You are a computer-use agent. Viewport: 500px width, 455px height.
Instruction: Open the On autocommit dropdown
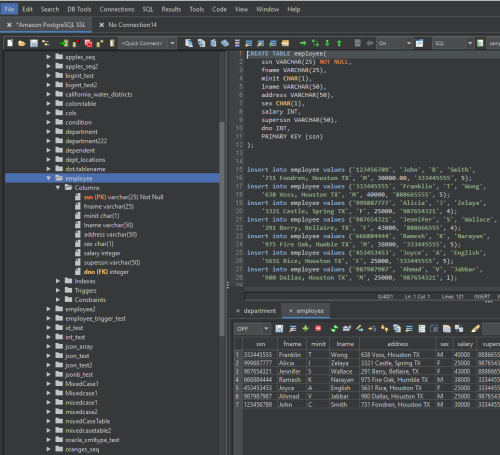409,43
